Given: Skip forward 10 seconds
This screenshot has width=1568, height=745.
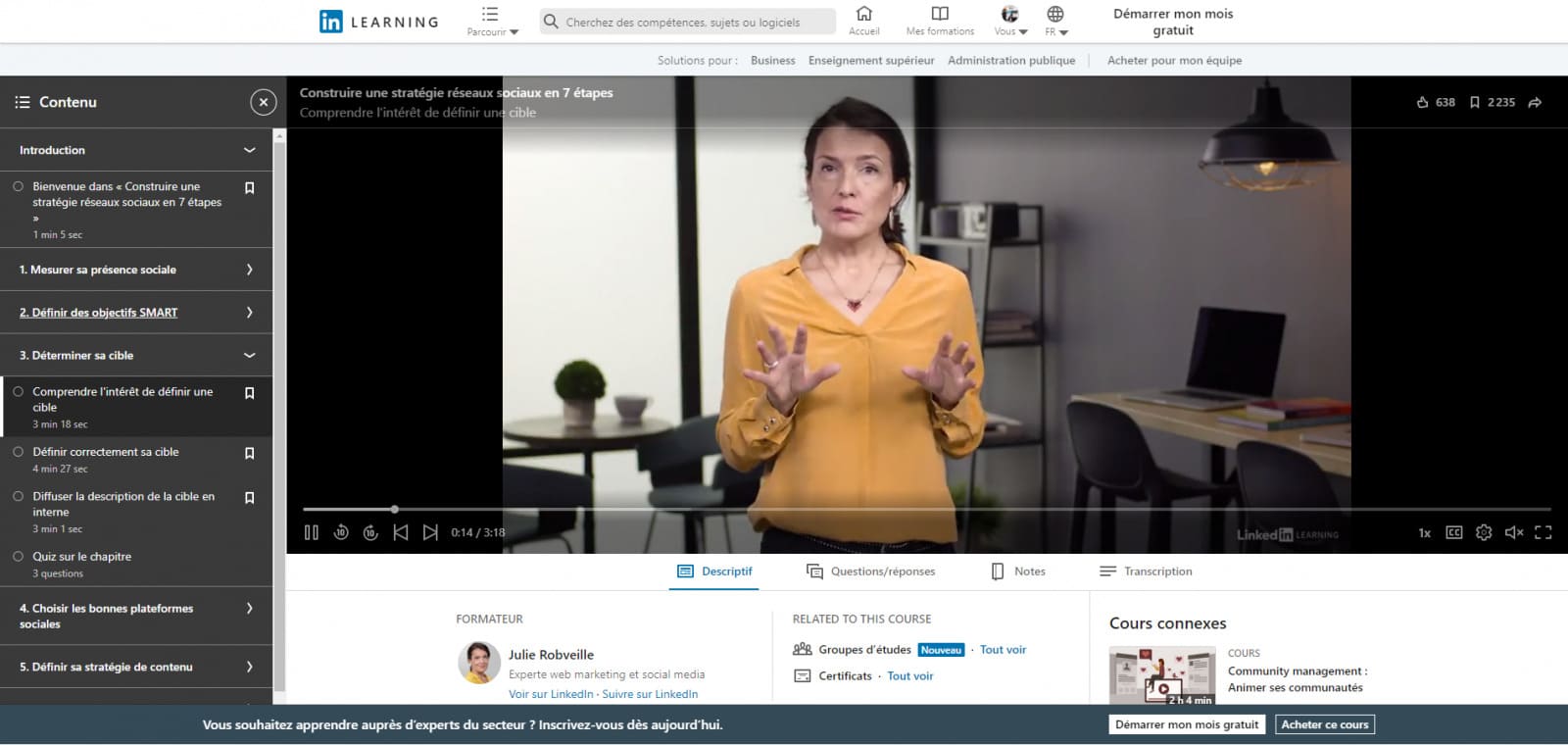Looking at the screenshot, I should (370, 532).
